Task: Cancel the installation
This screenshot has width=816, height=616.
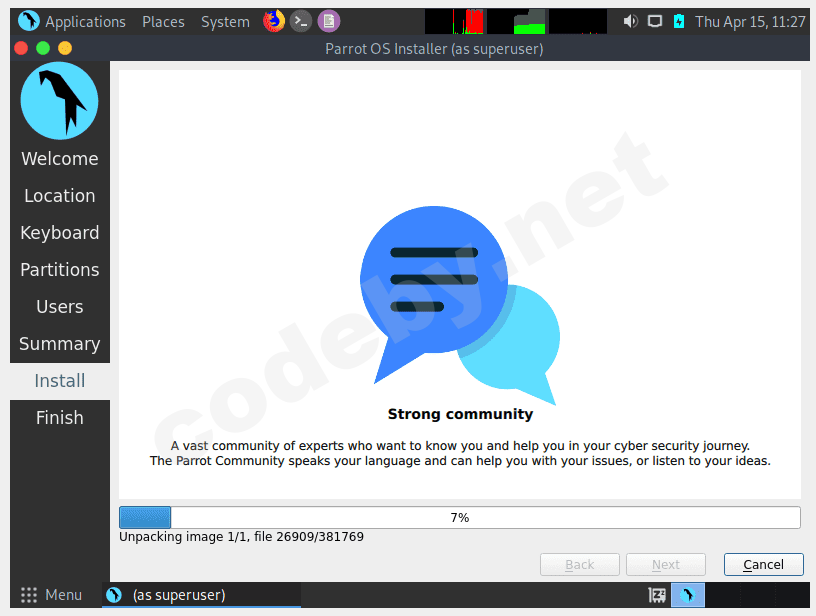Action: tap(763, 564)
